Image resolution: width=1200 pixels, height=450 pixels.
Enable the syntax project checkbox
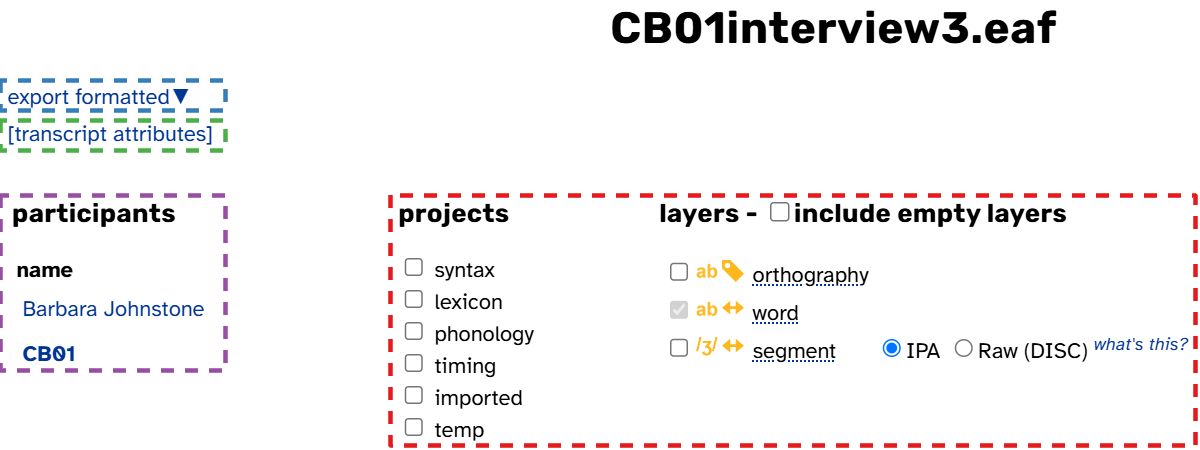pyautogui.click(x=413, y=268)
